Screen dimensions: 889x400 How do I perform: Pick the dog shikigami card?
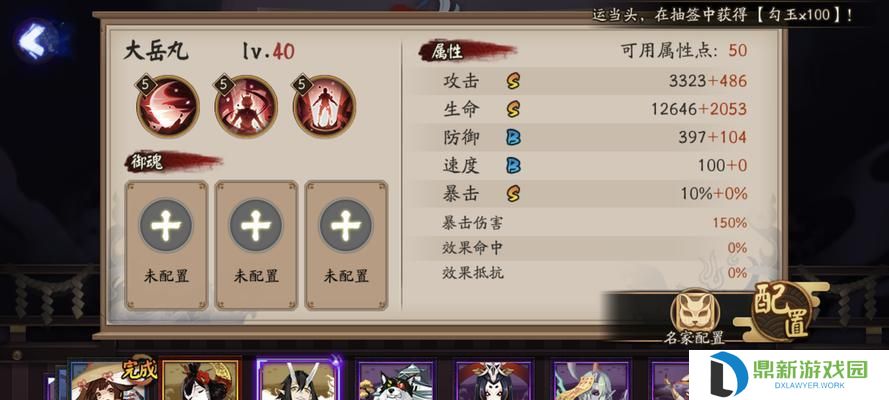[396, 380]
